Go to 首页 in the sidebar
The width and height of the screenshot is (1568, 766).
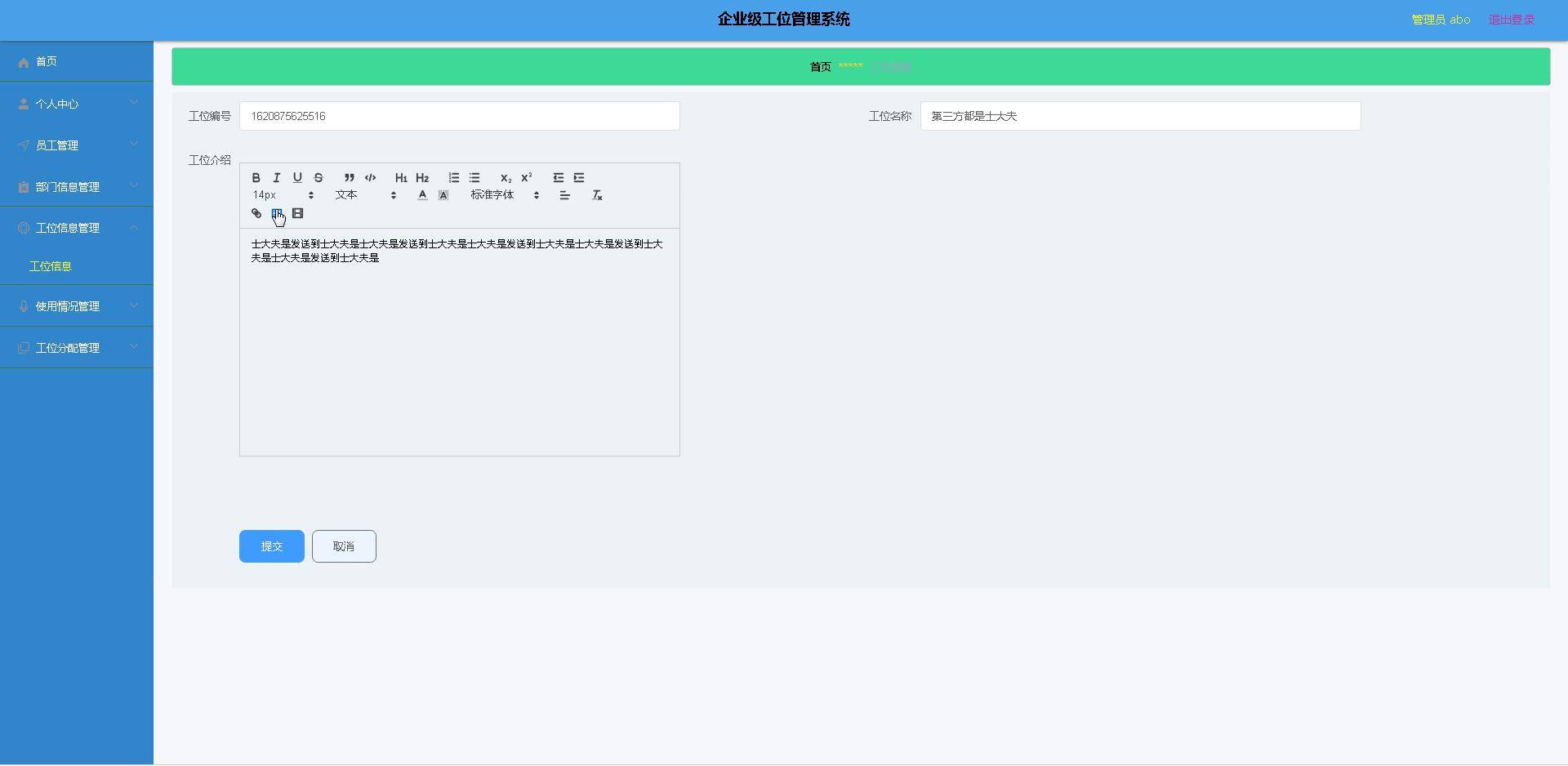(47, 62)
